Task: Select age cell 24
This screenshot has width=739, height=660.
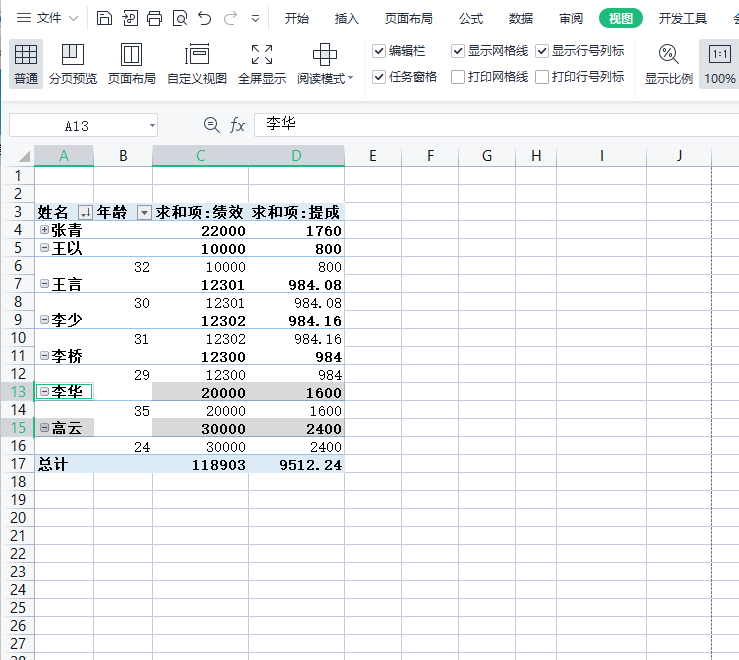Action: pyautogui.click(x=123, y=446)
